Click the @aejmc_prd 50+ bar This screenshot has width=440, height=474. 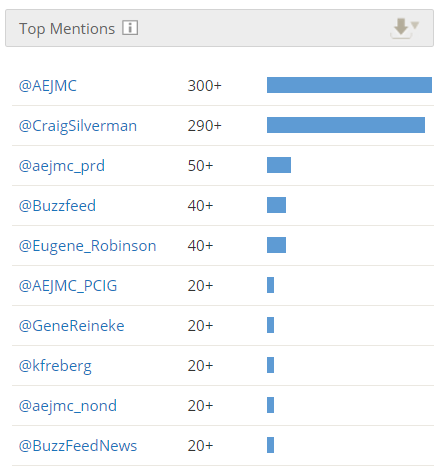279,165
